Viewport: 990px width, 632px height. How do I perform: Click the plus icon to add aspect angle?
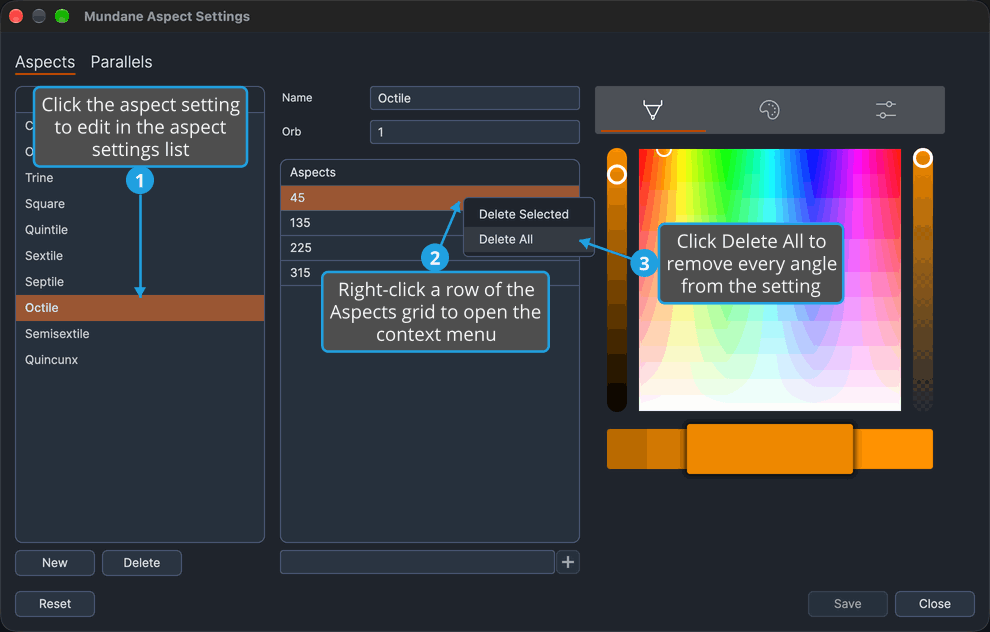[x=568, y=562]
